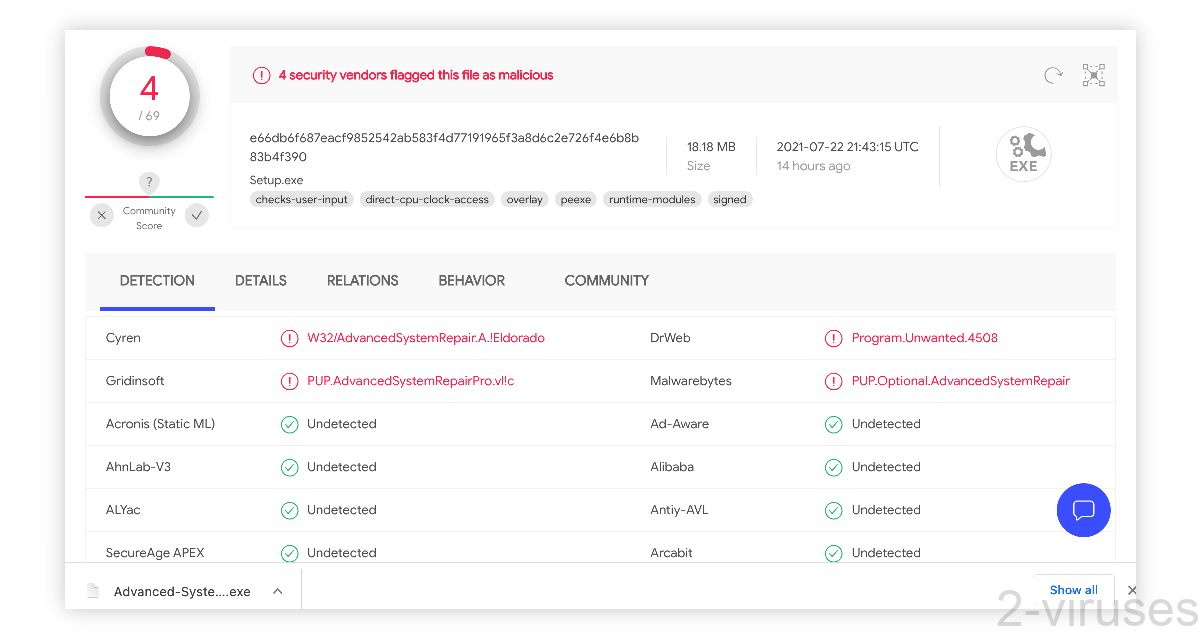Click the Acronis (Static ML) vendor name
This screenshot has width=1200, height=637.
pos(160,424)
